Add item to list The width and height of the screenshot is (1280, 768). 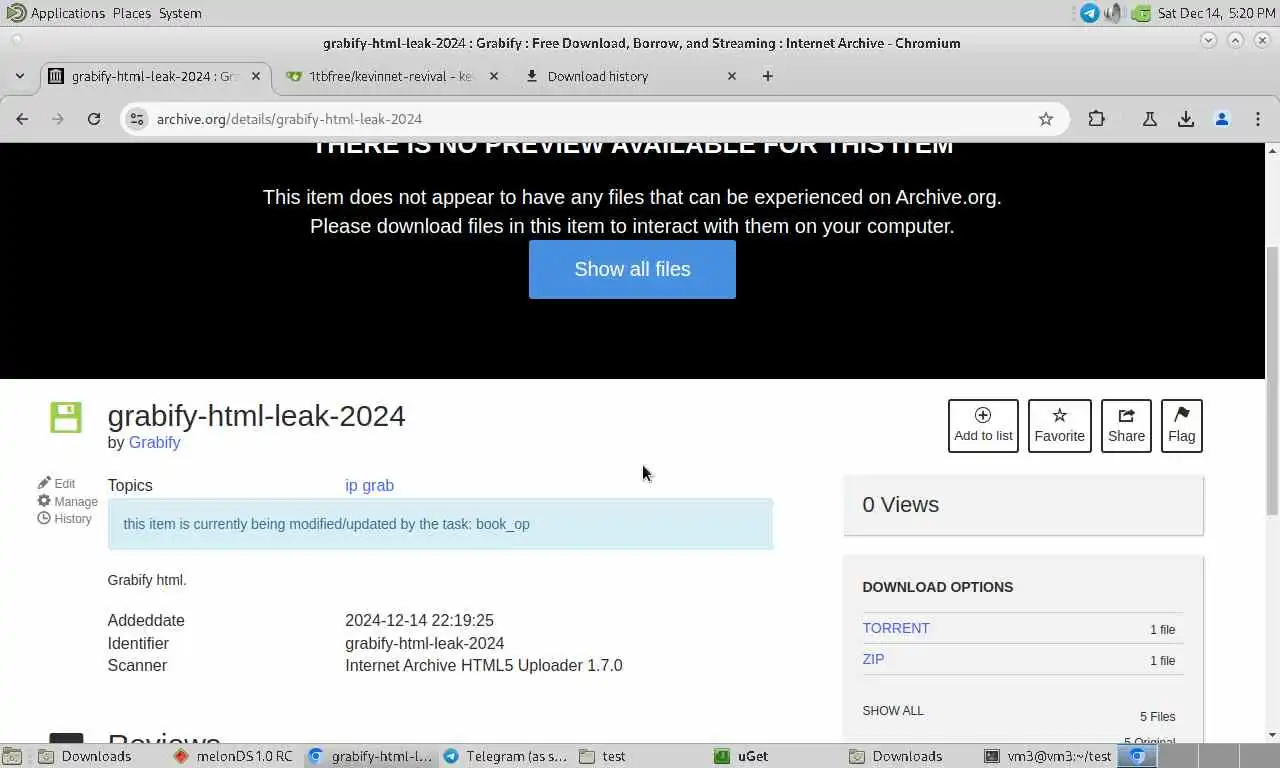pyautogui.click(x=983, y=426)
